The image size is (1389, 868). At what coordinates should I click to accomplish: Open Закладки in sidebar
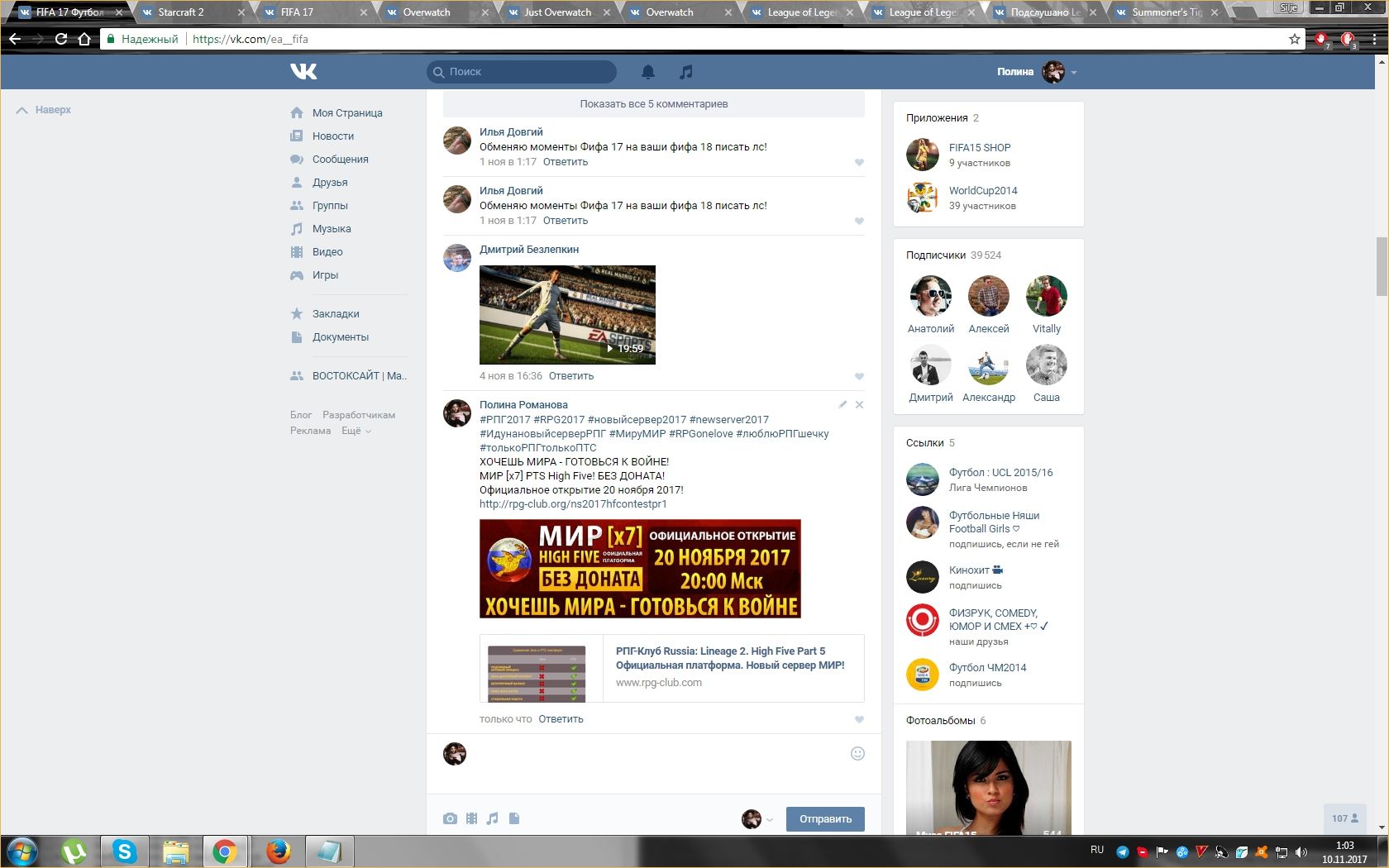tap(336, 314)
